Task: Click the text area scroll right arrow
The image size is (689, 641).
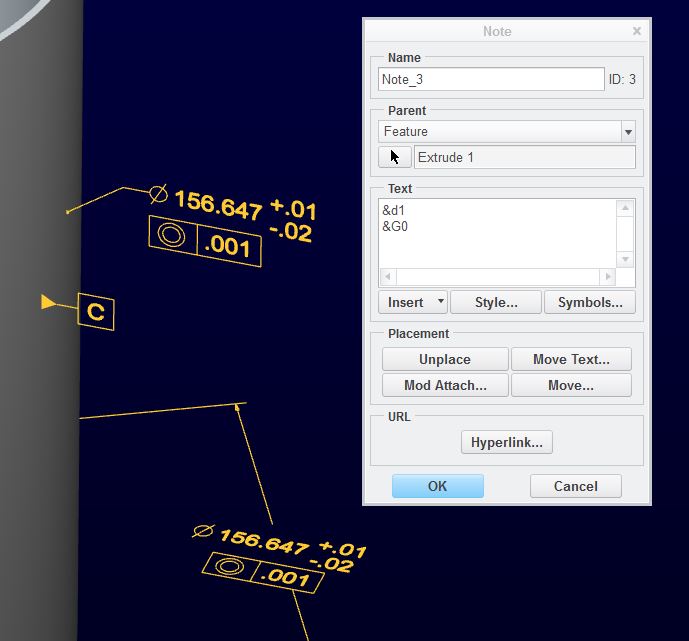Action: coord(608,277)
